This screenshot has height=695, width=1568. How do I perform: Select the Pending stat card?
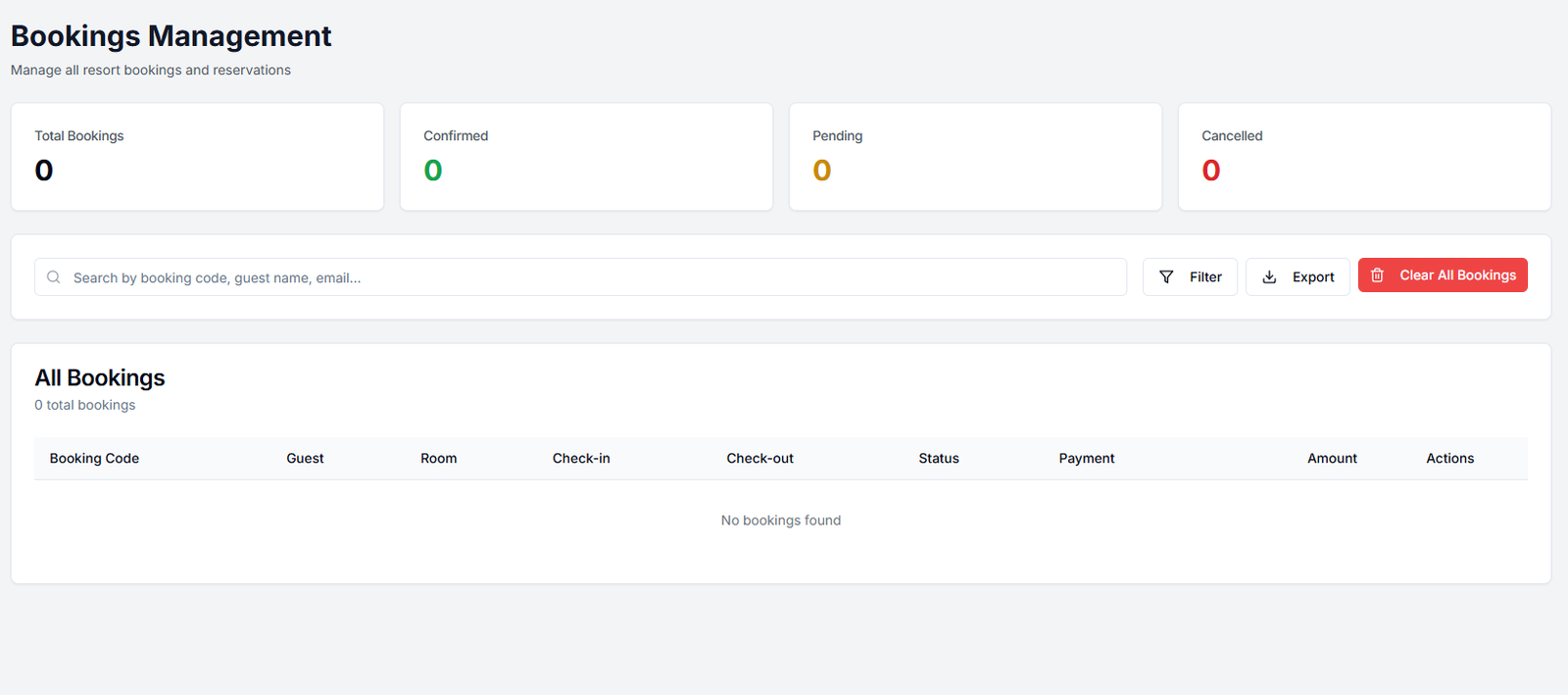975,157
